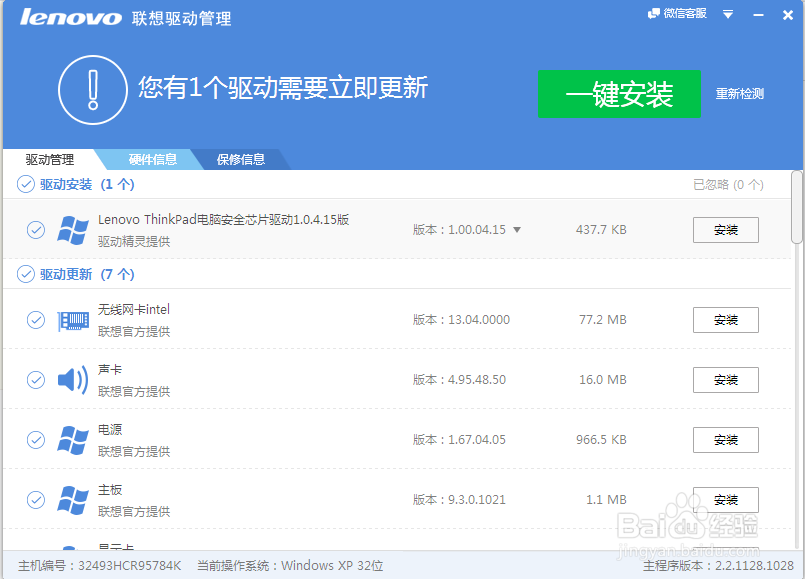This screenshot has height=579, width=805.
Task: Click version text 4.95.48.50
Action: 476,380
